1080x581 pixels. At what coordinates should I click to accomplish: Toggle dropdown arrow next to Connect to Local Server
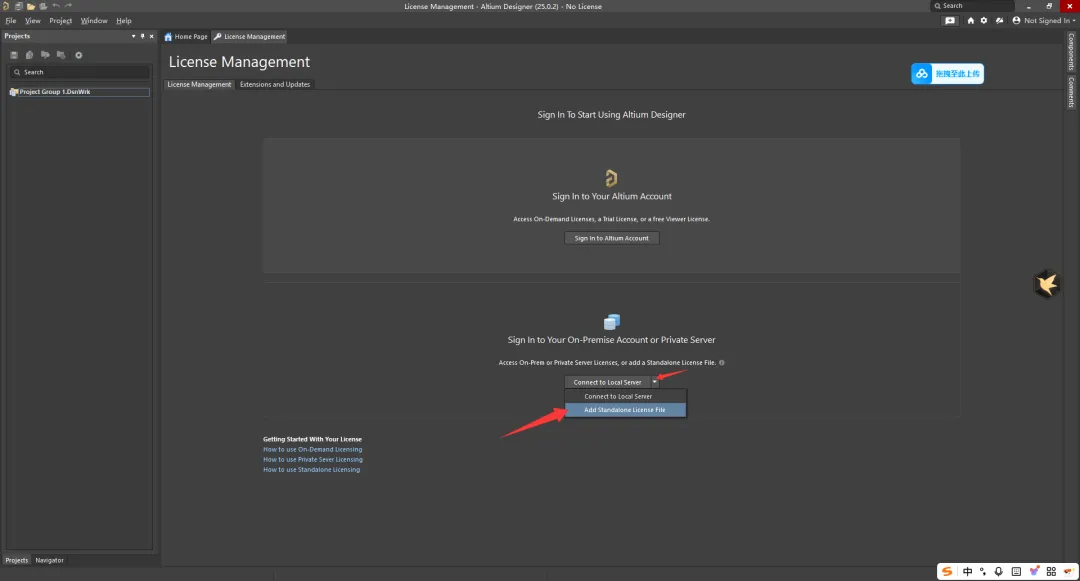pos(654,382)
